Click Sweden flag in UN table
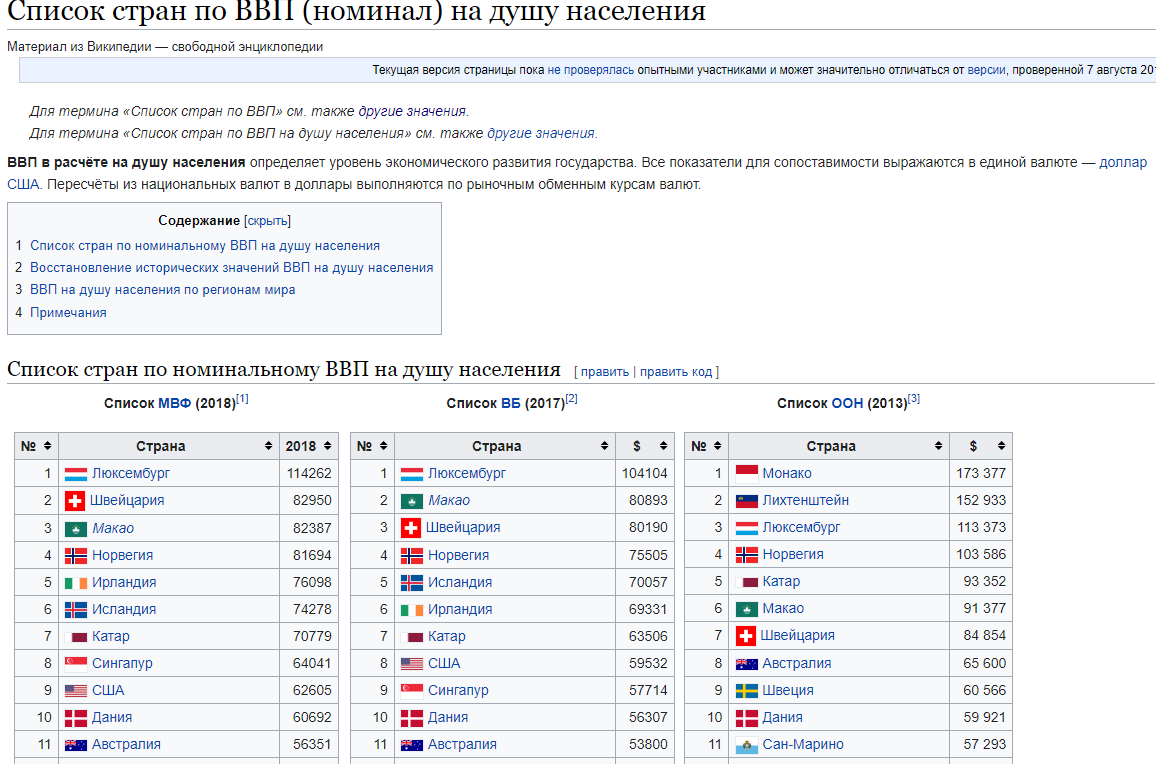 tap(747, 691)
